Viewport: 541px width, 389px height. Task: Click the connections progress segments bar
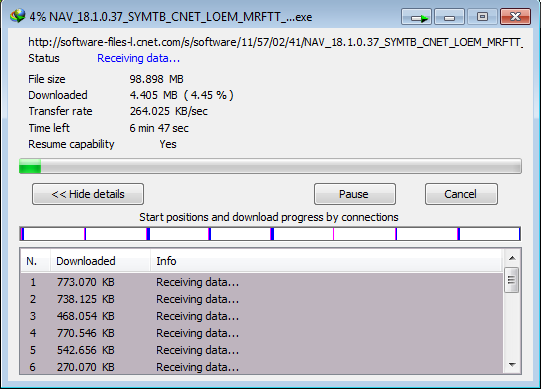[x=270, y=234]
